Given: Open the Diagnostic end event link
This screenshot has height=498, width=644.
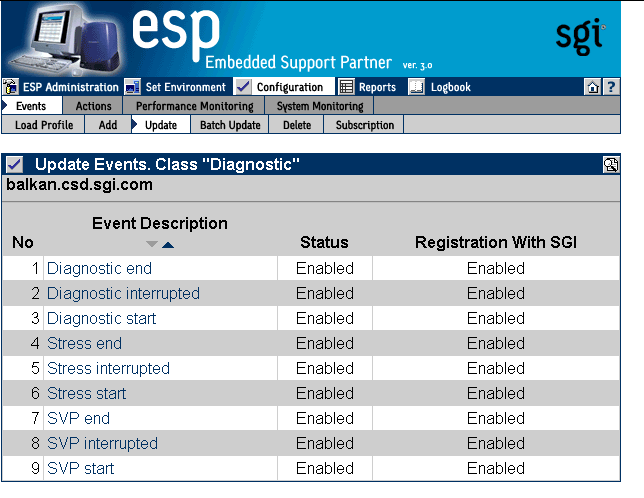Looking at the screenshot, I should [99, 269].
